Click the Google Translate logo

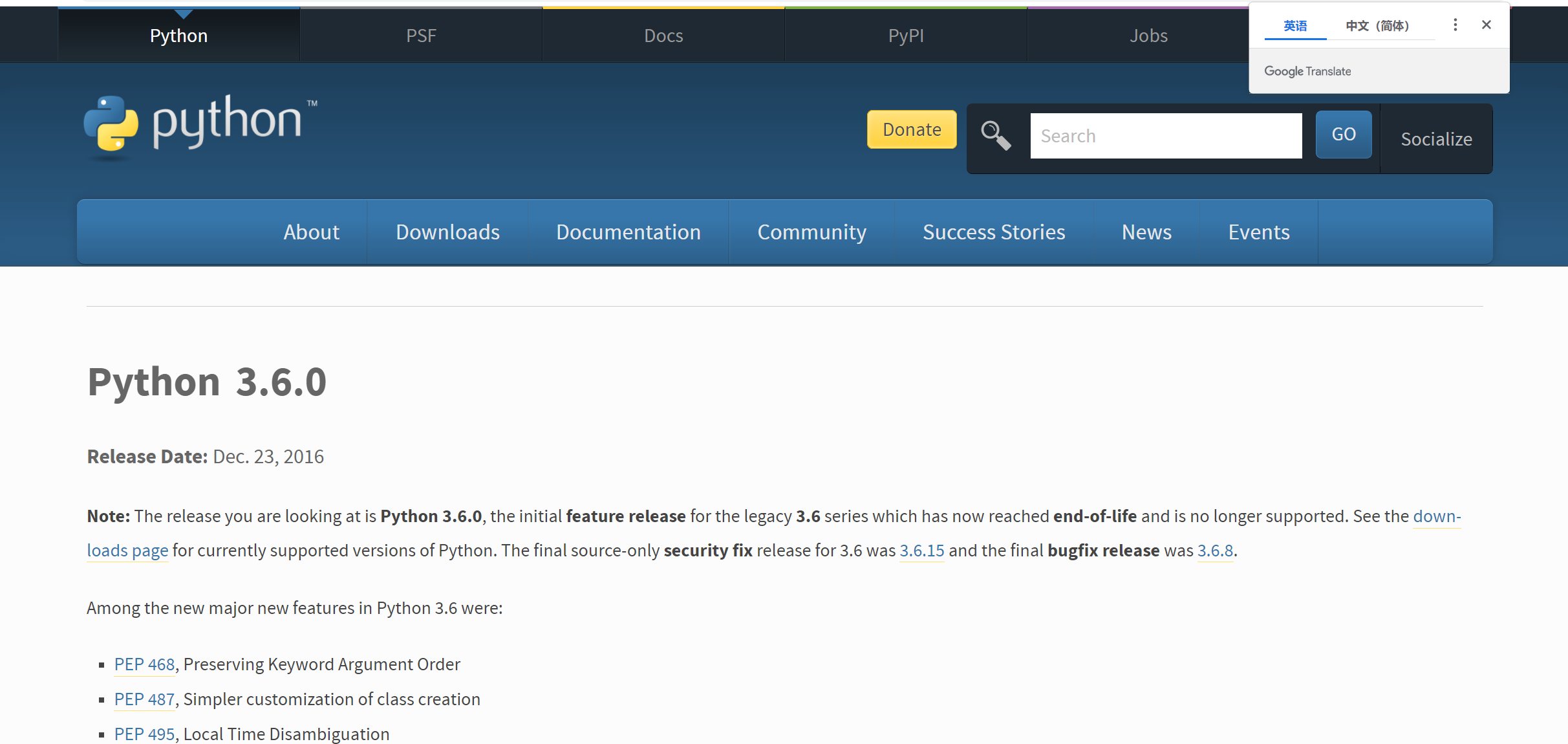point(1307,71)
